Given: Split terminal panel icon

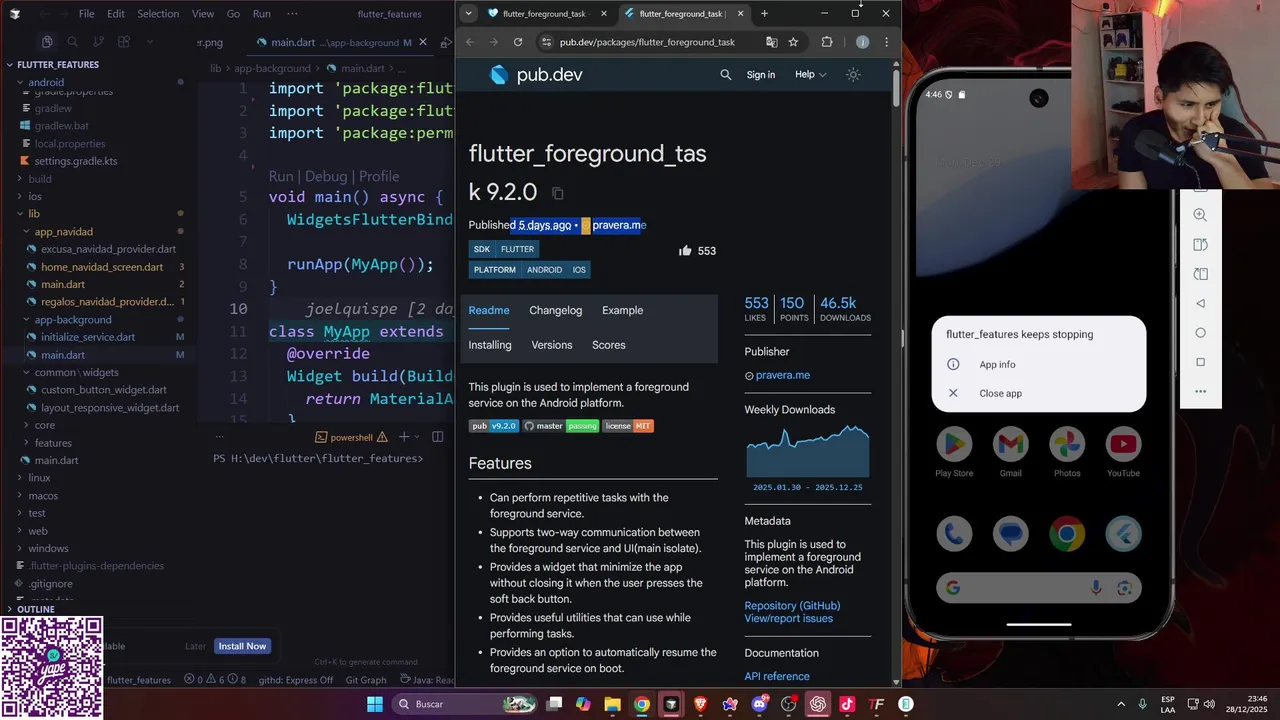Looking at the screenshot, I should point(437,437).
